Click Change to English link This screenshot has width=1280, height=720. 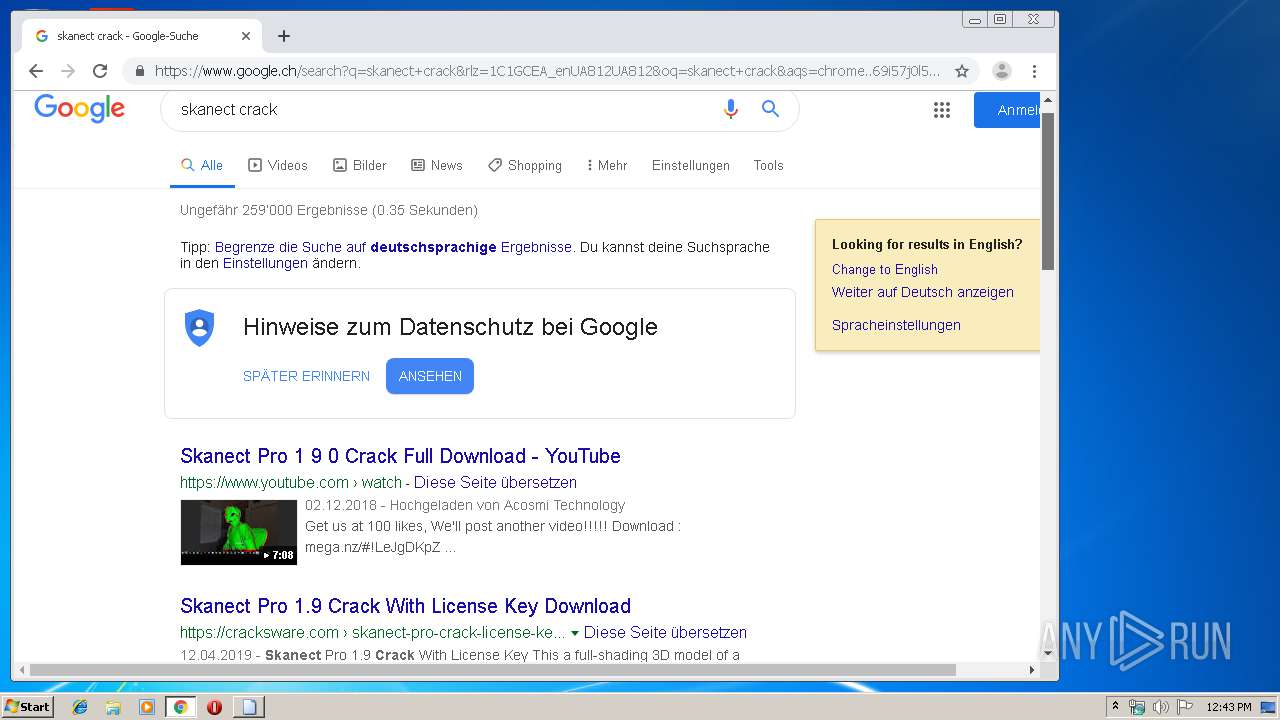pyautogui.click(x=885, y=269)
